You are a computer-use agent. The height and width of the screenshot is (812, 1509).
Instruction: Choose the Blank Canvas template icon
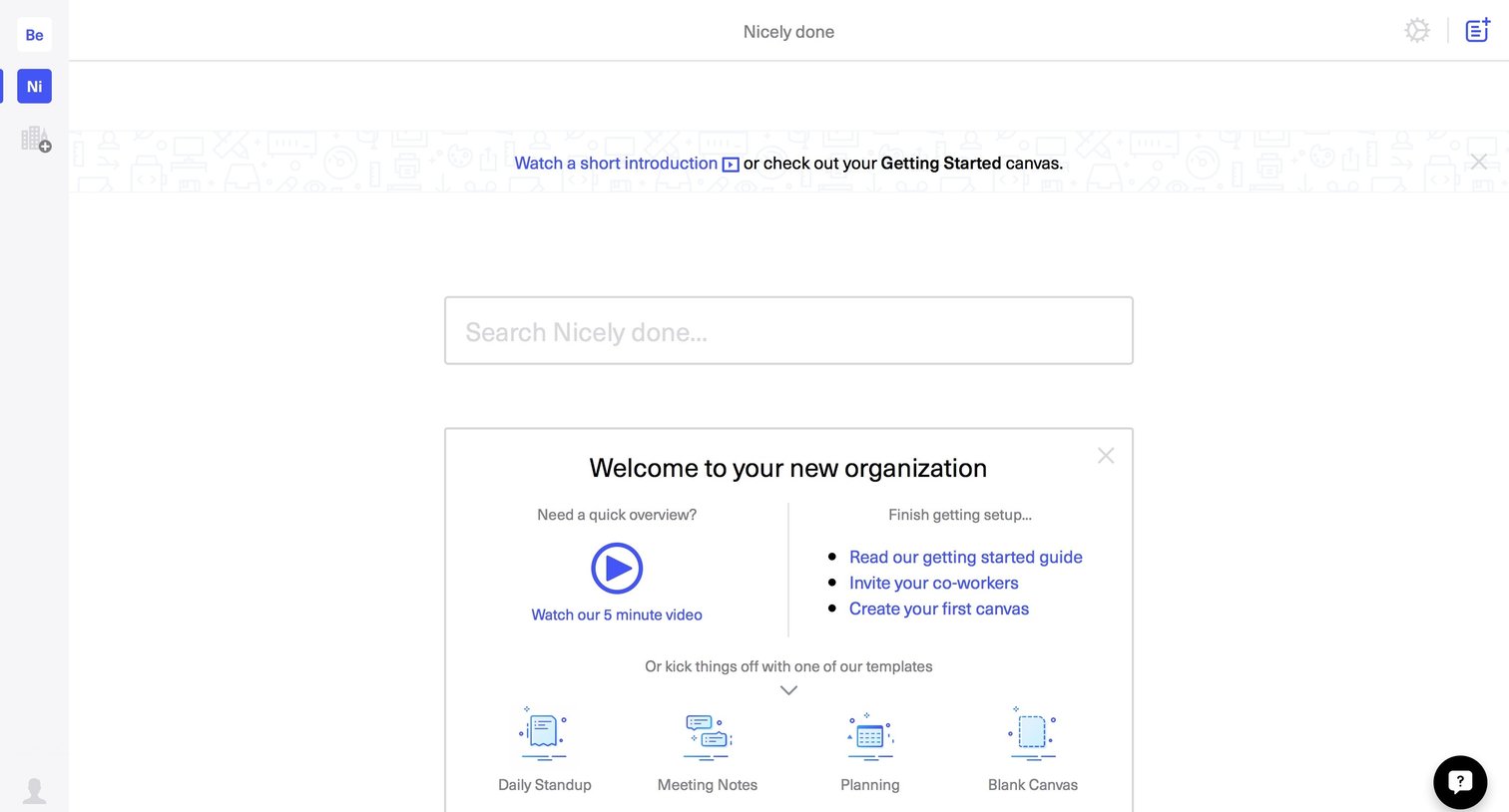click(1033, 733)
